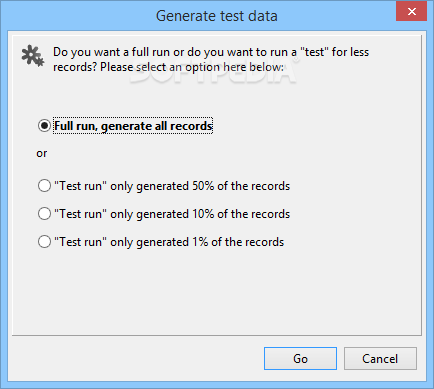Screen dimensions: 434x389
Task: Click the gear cogs icon beside the question
Action: [x=33, y=56]
